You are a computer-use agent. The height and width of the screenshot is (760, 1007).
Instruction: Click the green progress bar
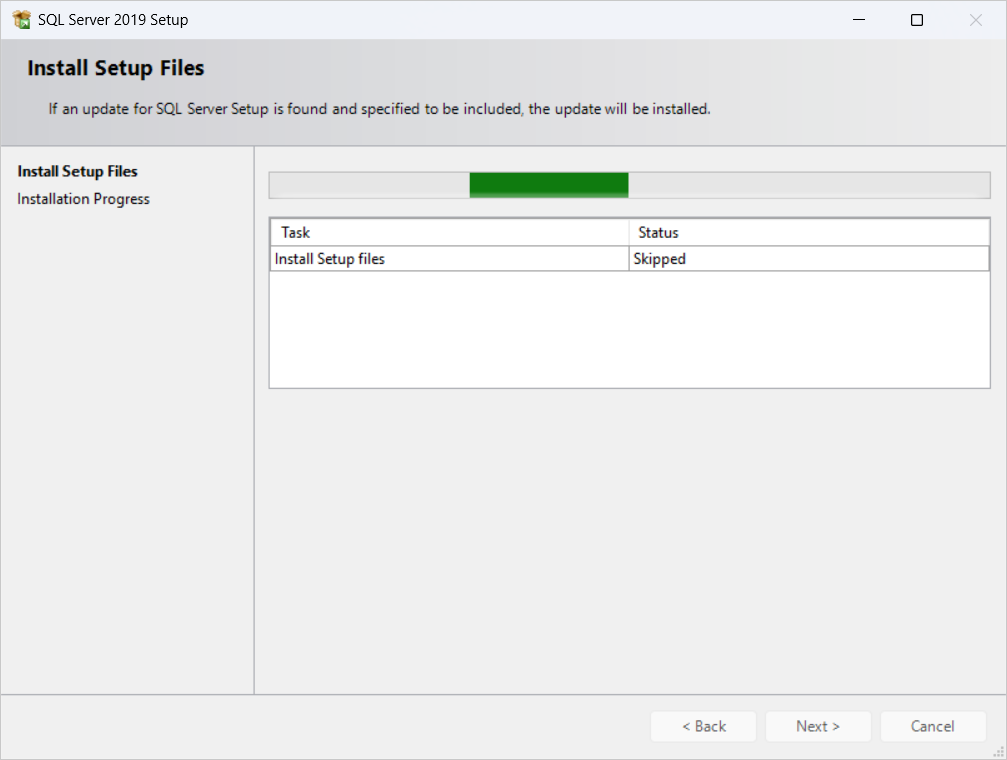(x=548, y=184)
